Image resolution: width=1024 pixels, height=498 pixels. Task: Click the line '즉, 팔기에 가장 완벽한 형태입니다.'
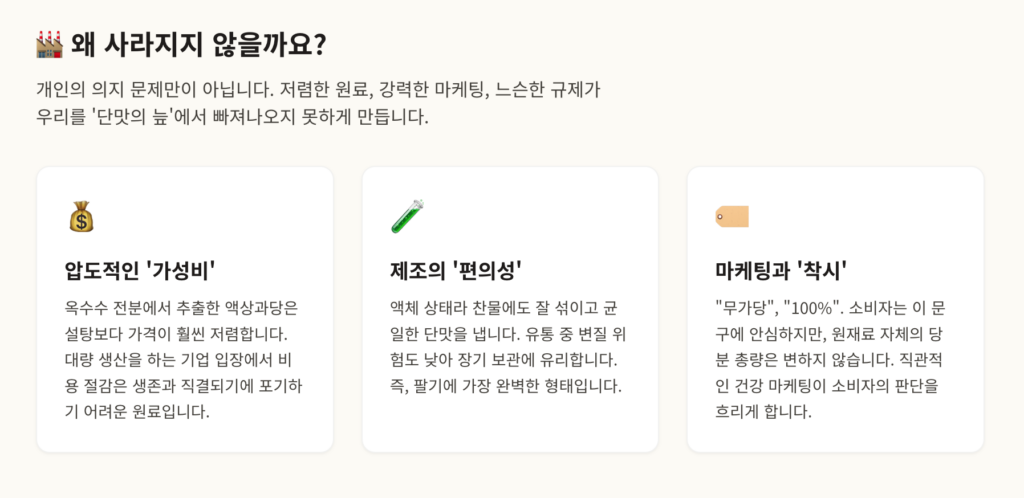coord(506,385)
